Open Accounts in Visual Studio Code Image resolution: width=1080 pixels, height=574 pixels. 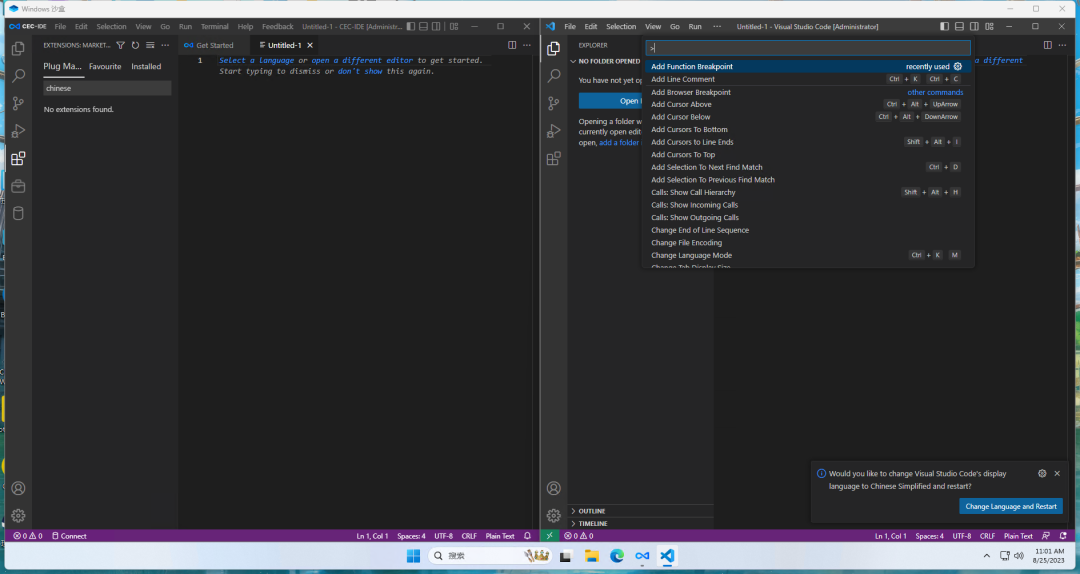554,488
